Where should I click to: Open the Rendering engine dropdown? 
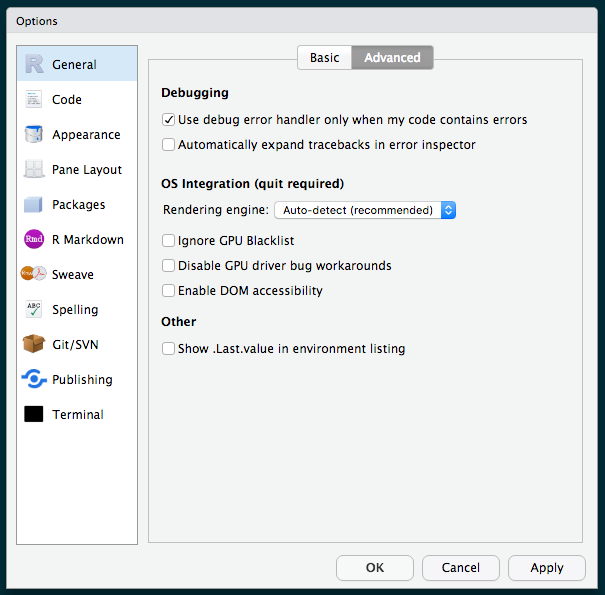[365, 210]
